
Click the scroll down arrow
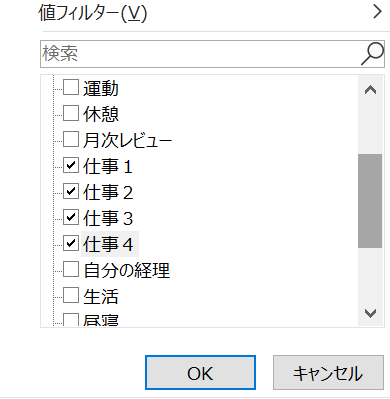(x=370, y=313)
